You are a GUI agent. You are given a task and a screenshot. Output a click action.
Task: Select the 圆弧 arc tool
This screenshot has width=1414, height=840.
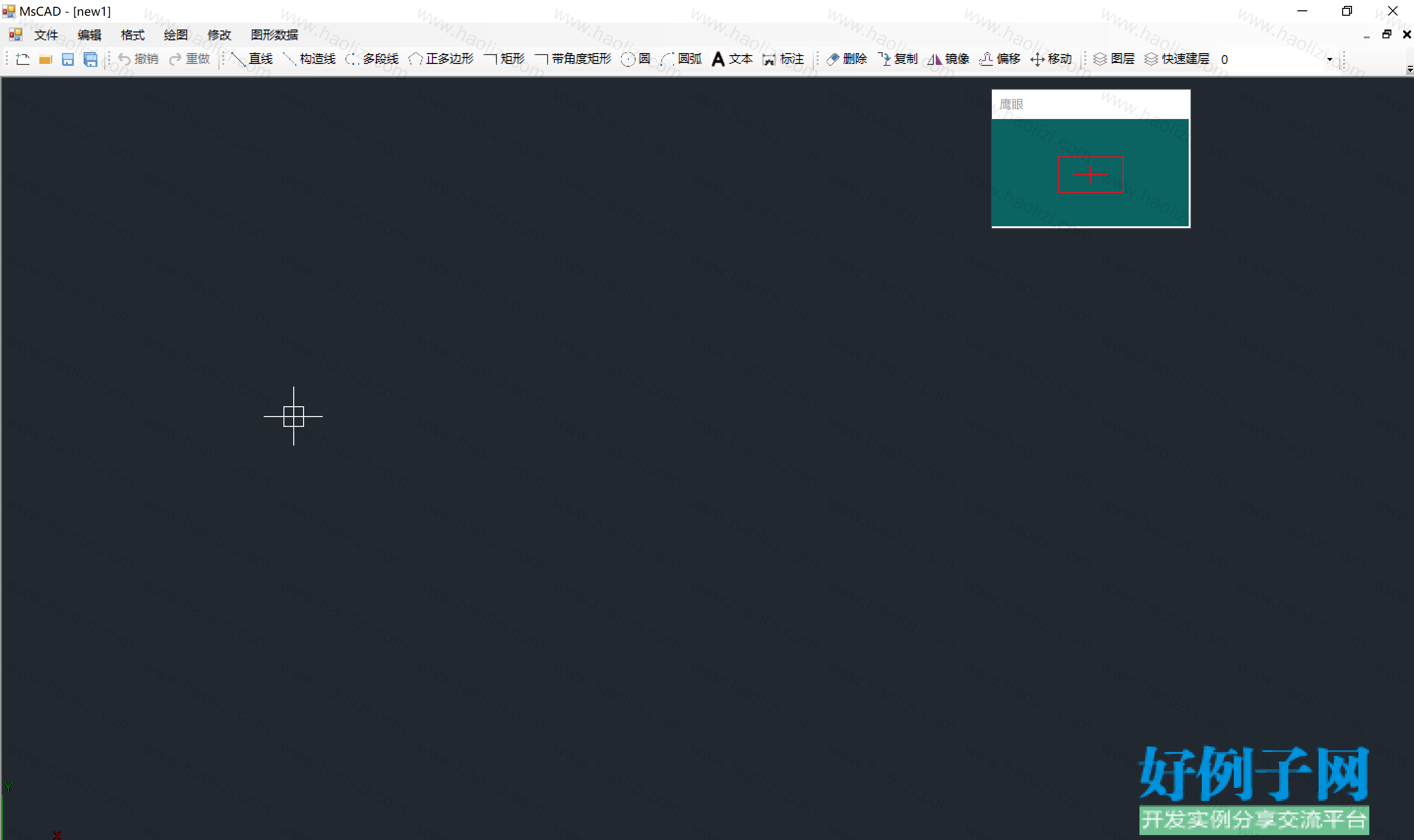(681, 59)
